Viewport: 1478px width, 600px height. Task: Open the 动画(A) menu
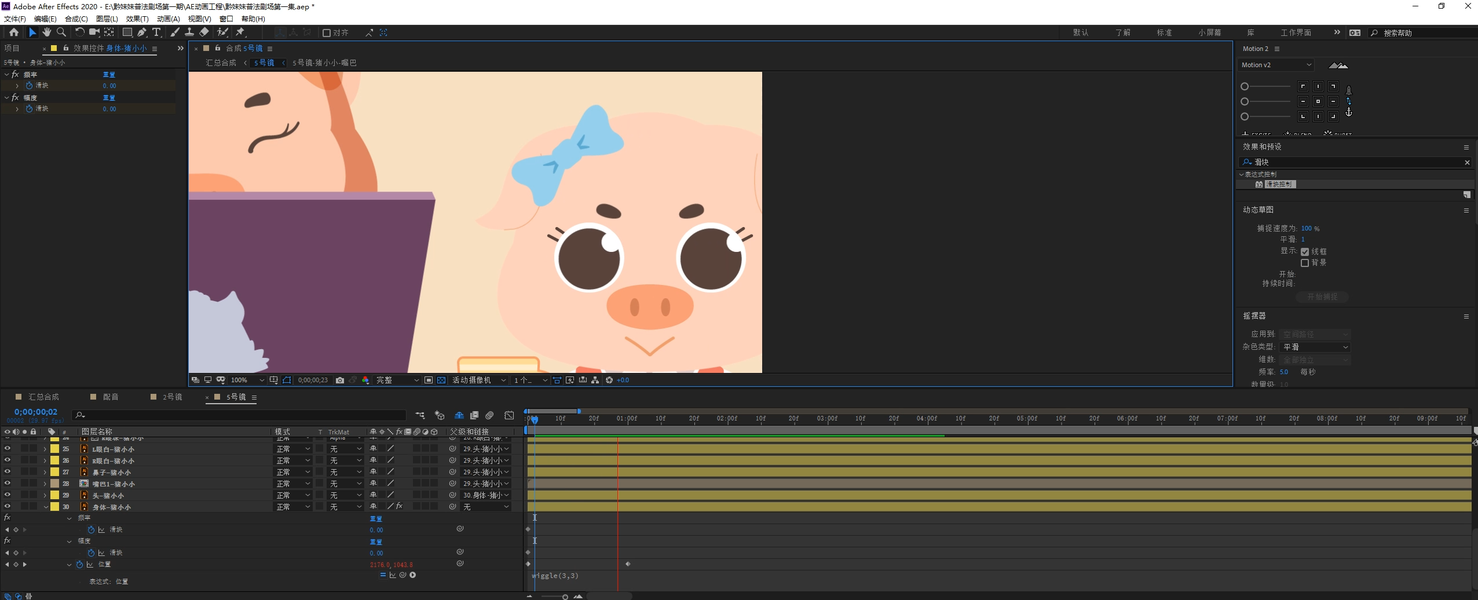pos(168,19)
